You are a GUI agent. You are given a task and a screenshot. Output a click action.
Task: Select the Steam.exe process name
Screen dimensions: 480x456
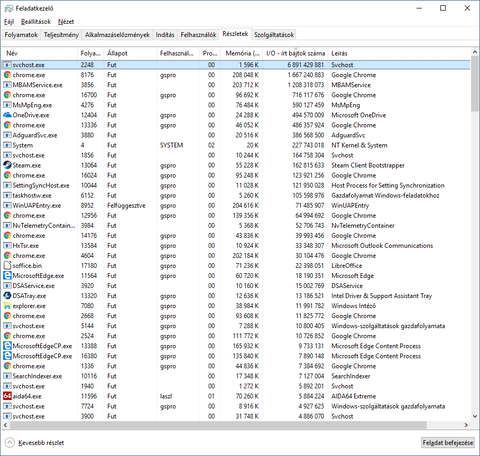27,165
